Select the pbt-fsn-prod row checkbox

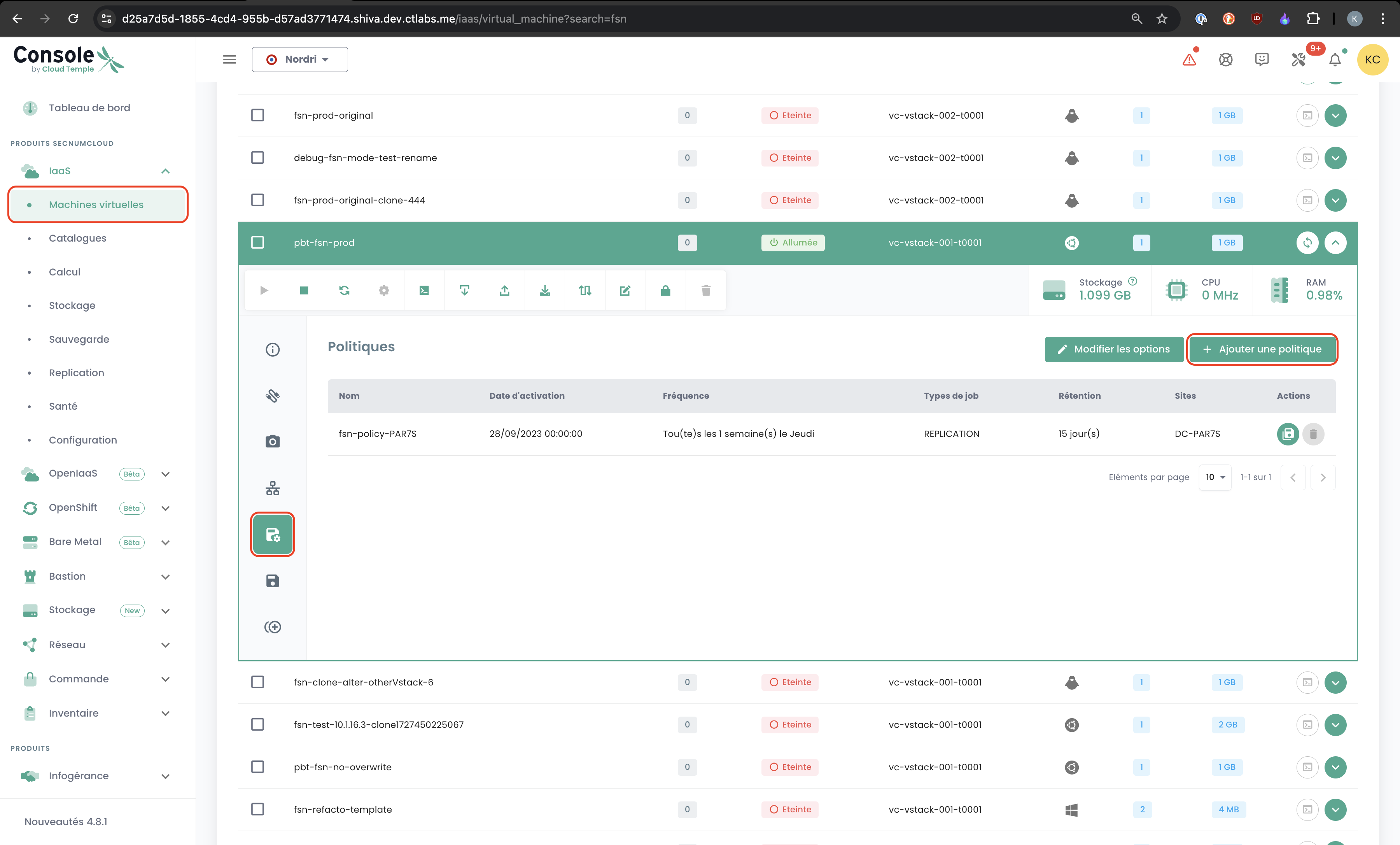tap(257, 243)
